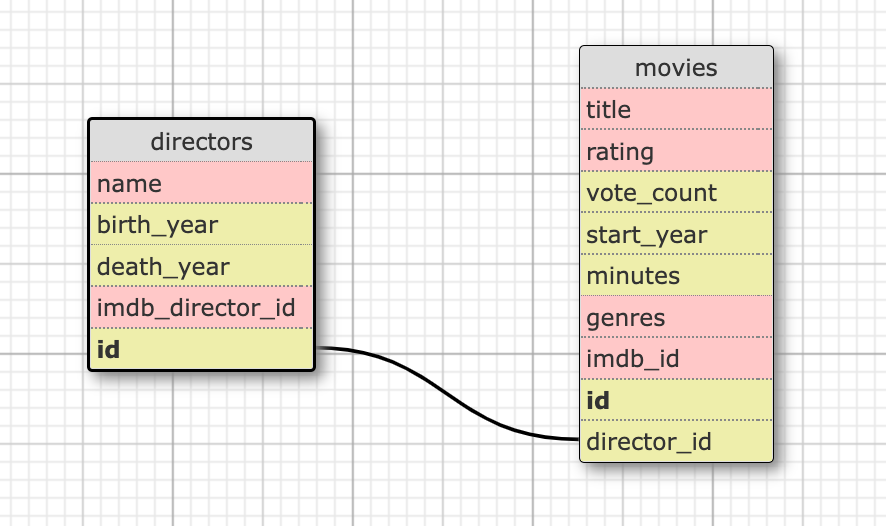Select the rating row

click(x=676, y=152)
